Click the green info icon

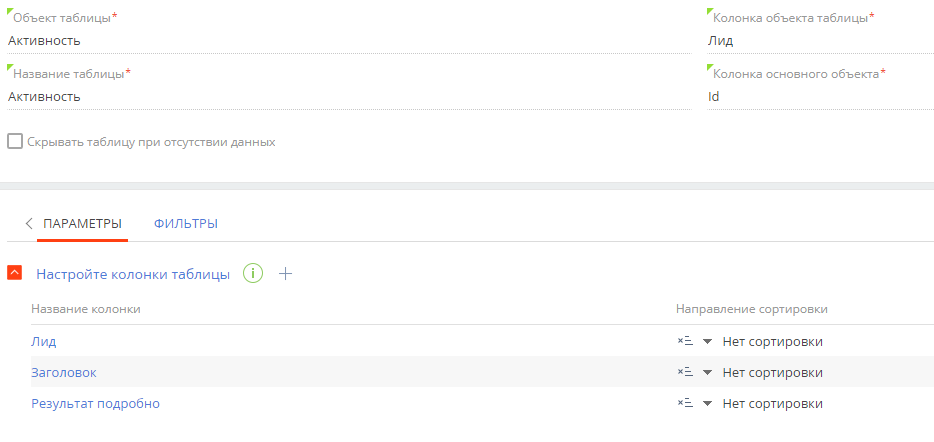point(253,273)
